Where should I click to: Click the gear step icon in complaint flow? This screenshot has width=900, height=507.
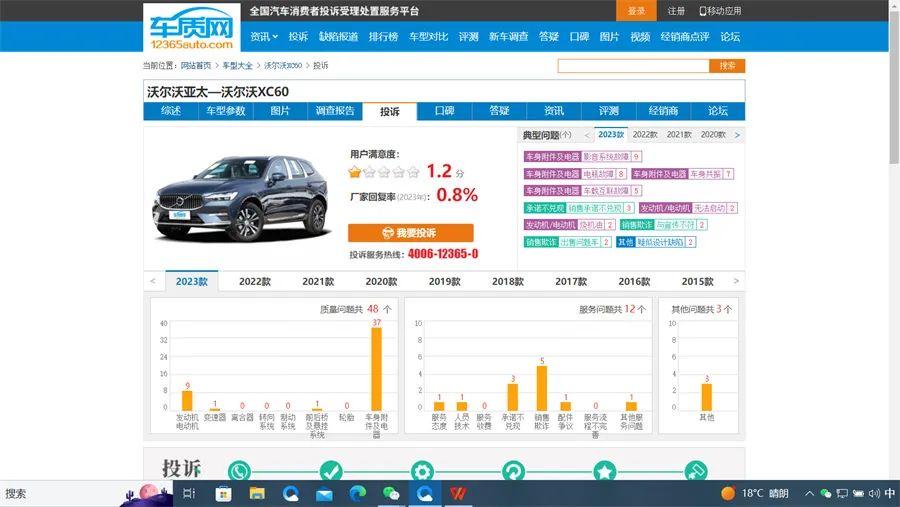(x=422, y=472)
